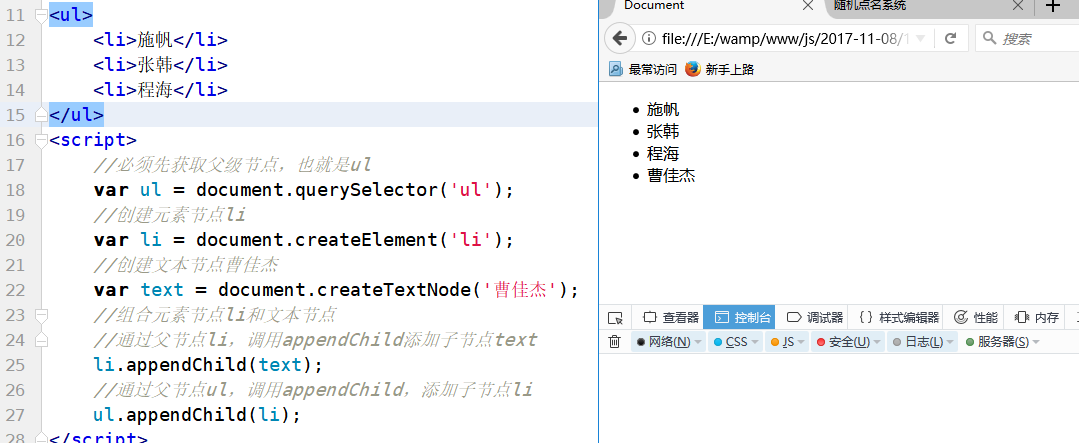
Task: Close the Document browser tab
Action: click(808, 6)
